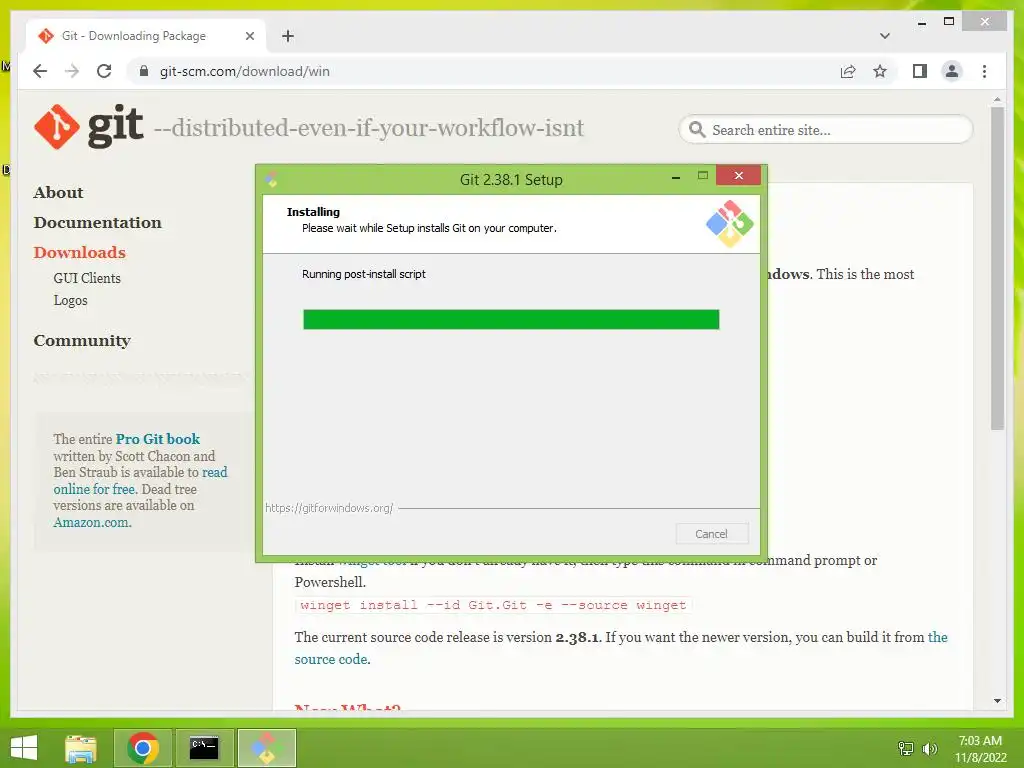Image resolution: width=1024 pixels, height=768 pixels.
Task: Open the About section link
Action: [58, 193]
